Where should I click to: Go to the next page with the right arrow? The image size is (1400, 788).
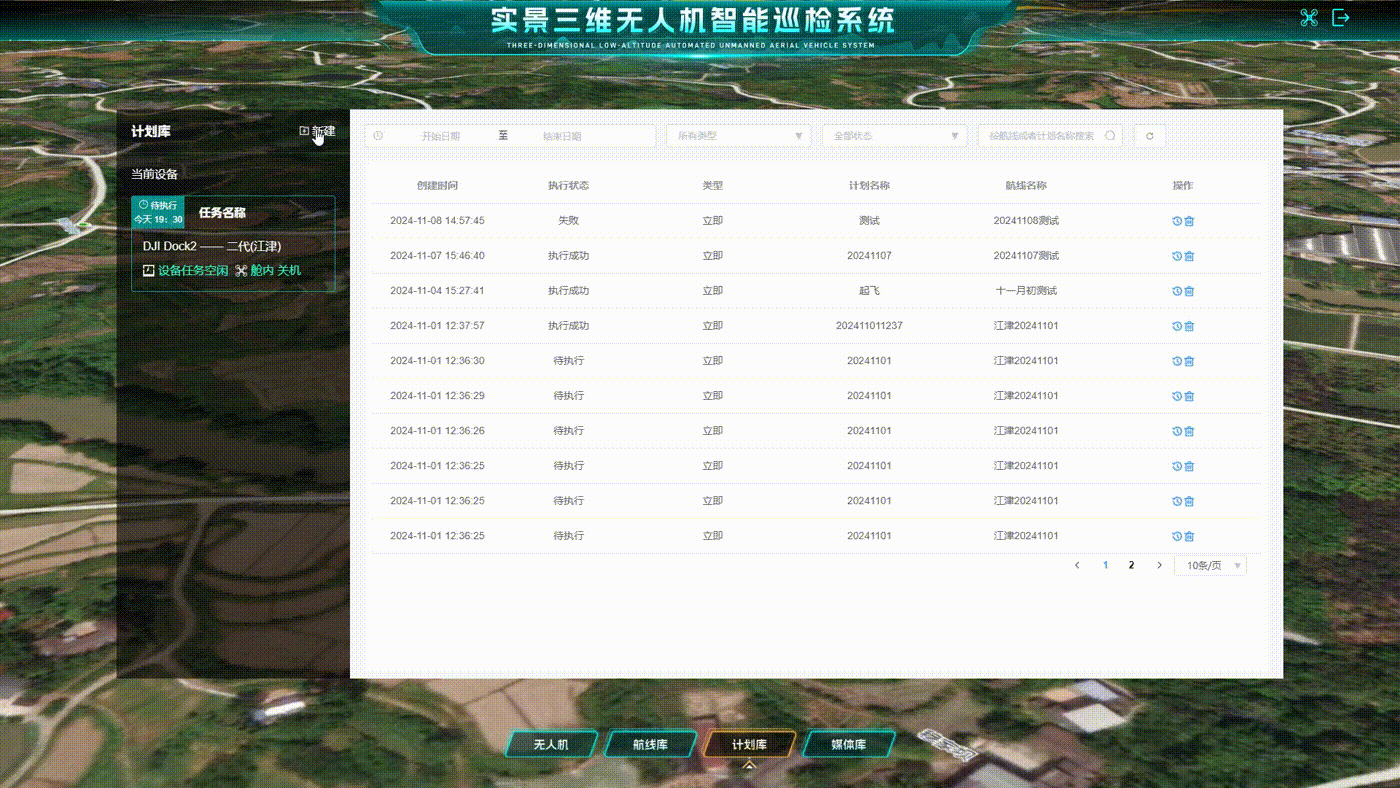(1159, 565)
